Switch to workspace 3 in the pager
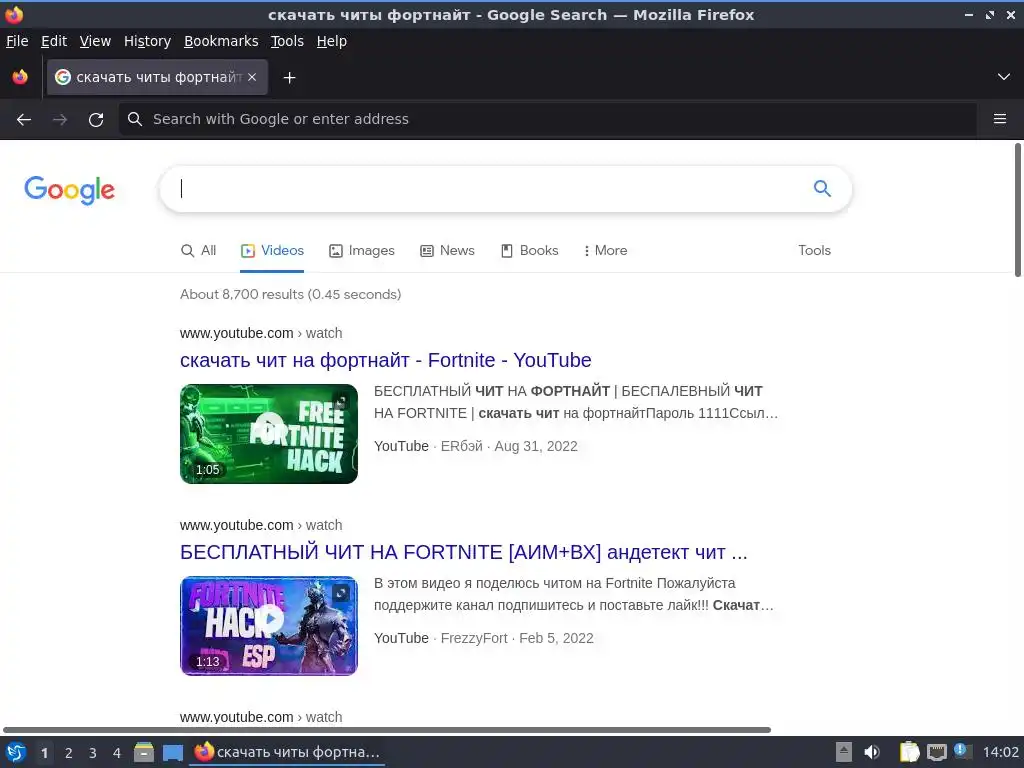The image size is (1024, 768). pos(93,753)
